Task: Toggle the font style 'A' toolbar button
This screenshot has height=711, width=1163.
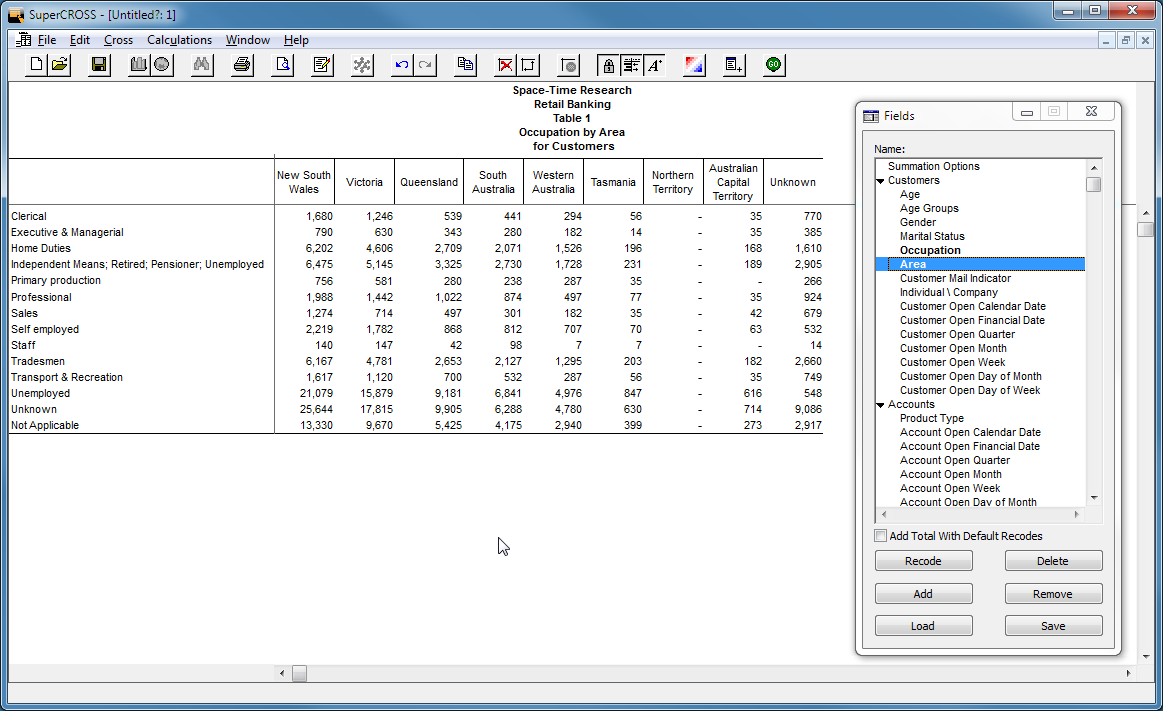Action: (x=654, y=65)
